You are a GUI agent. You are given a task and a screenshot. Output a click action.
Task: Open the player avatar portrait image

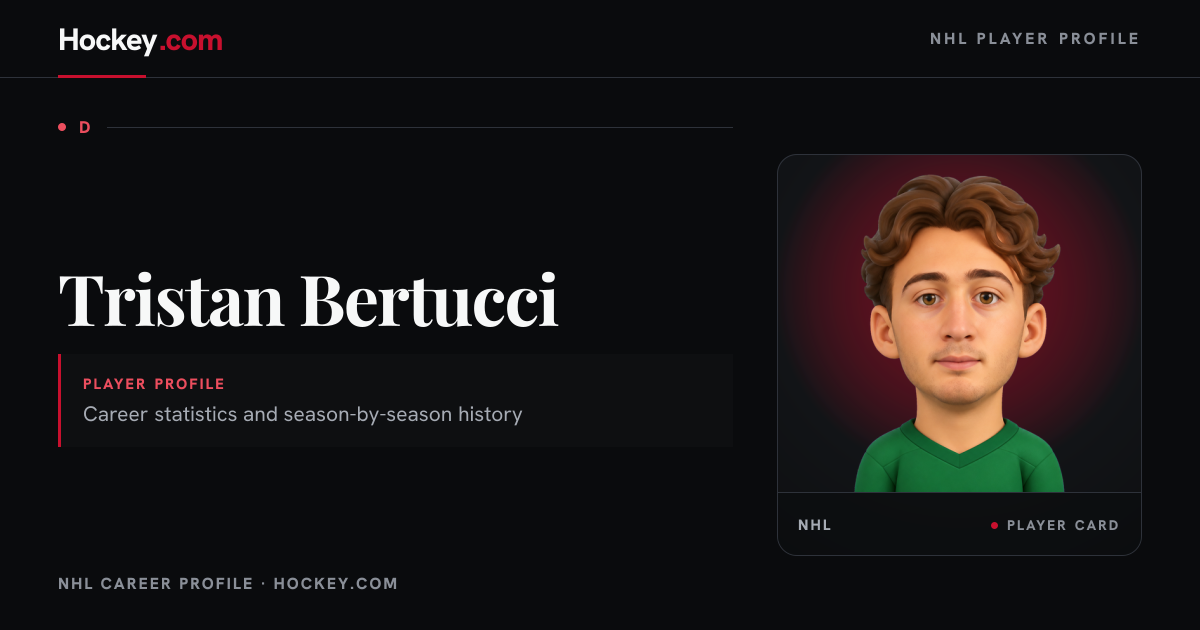tap(959, 324)
